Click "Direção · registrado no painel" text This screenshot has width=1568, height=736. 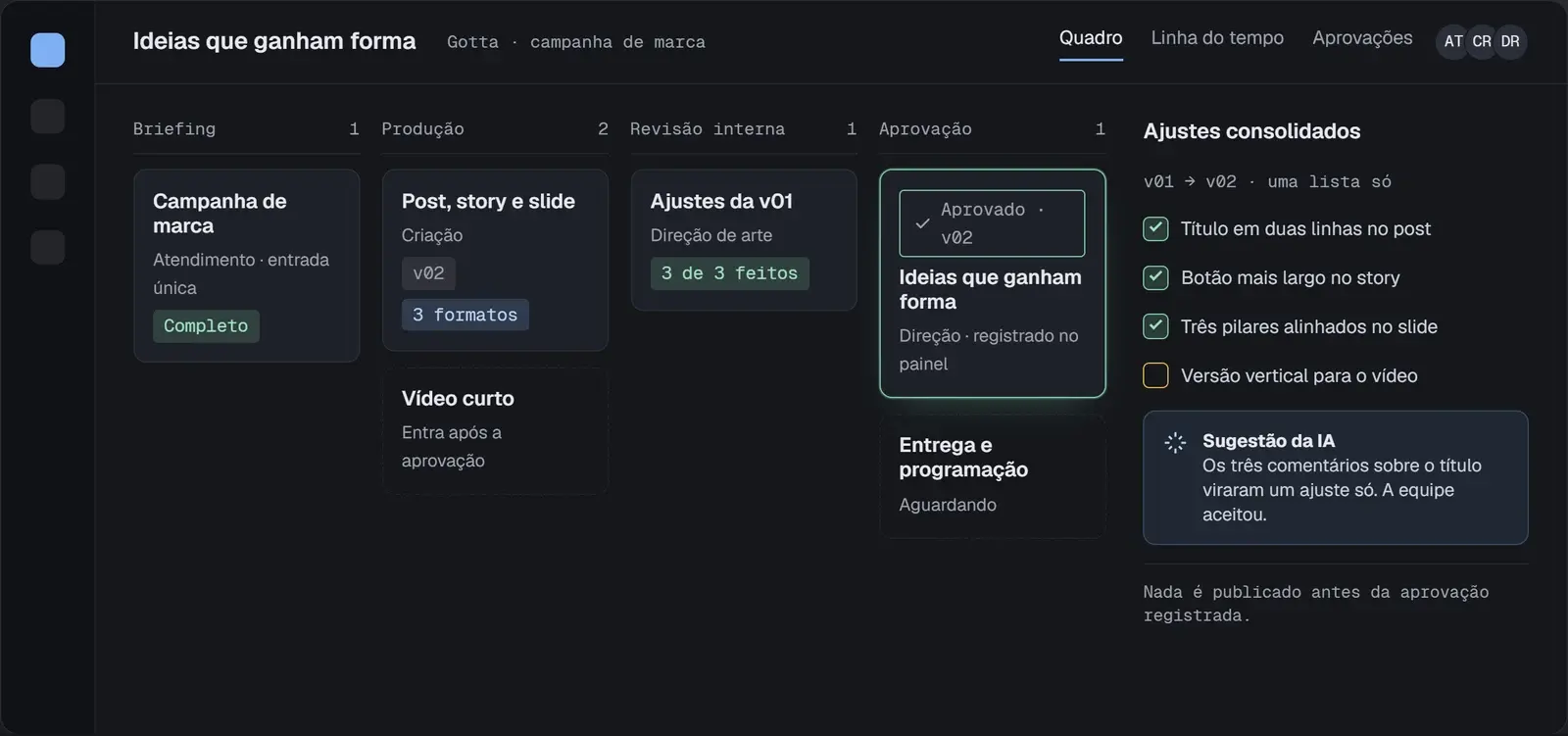989,350
